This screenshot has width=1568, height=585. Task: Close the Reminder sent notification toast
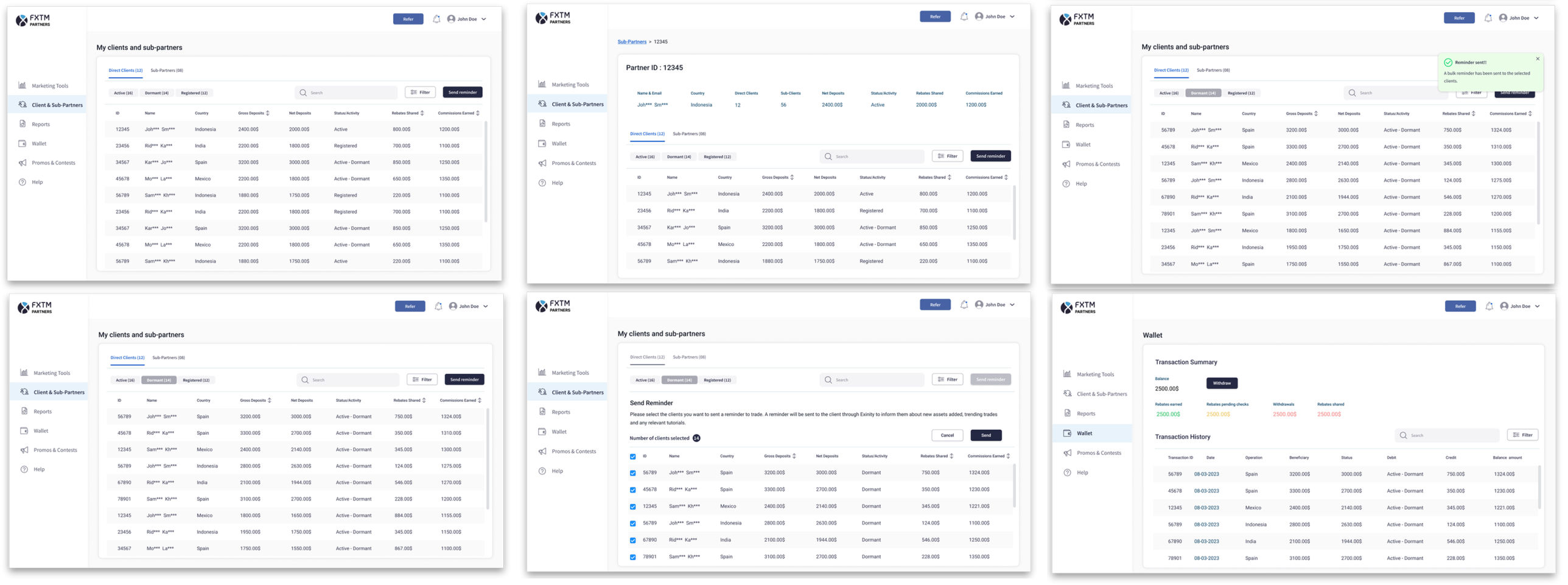(x=1538, y=59)
